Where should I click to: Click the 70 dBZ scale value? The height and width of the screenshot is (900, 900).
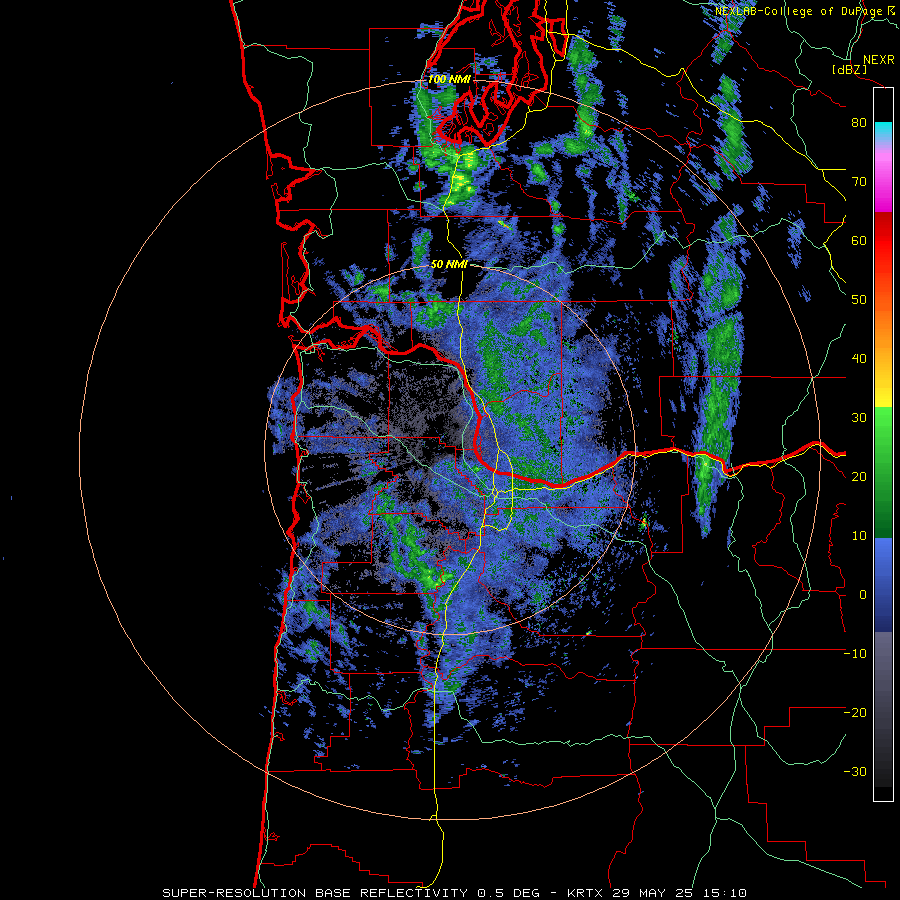pos(859,182)
